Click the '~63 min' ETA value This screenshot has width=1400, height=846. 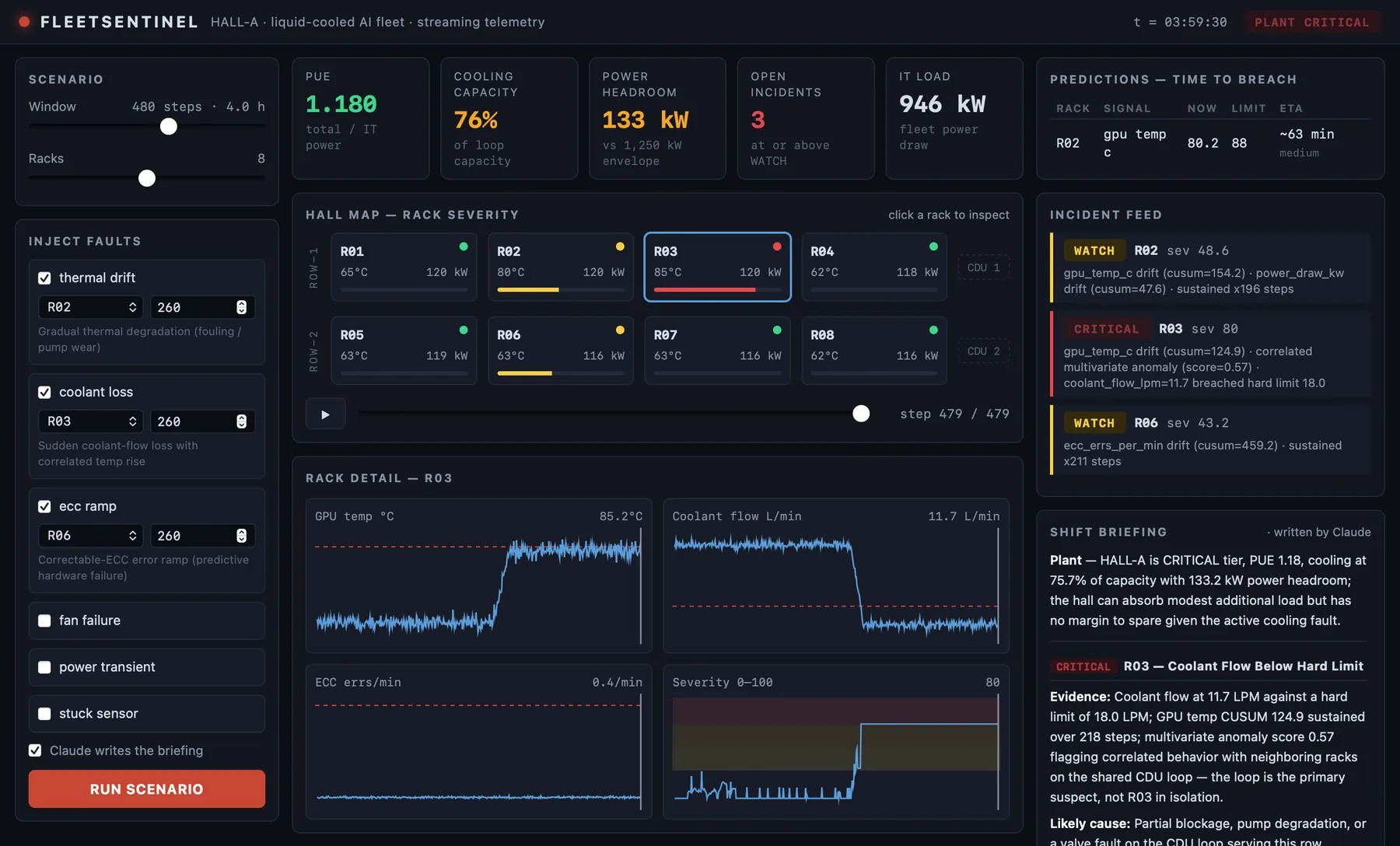[1307, 135]
